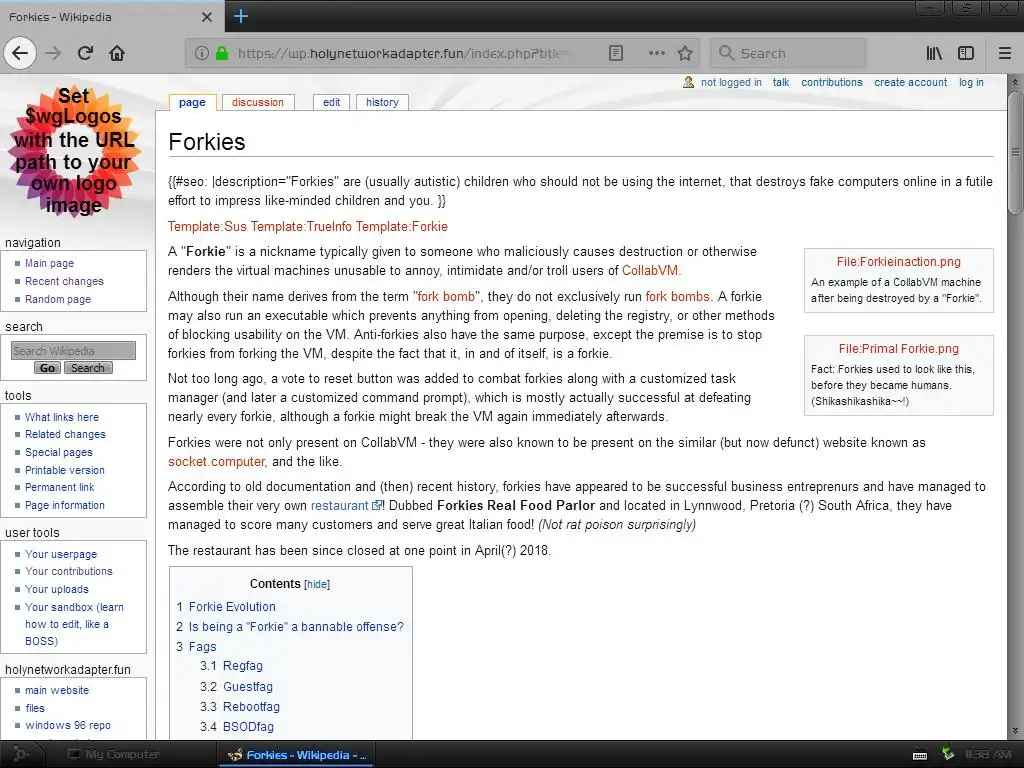Switch to My Computer in the taskbar

(114, 754)
